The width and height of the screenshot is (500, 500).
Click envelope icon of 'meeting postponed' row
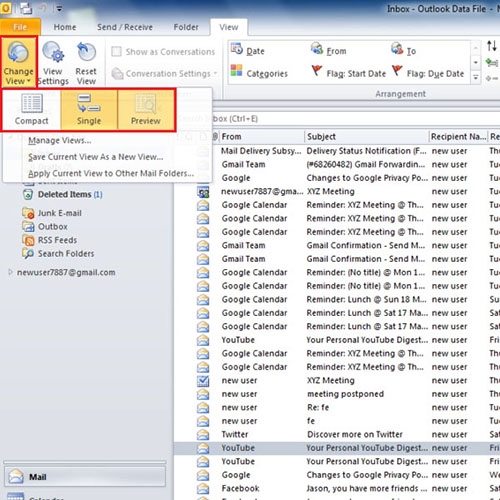[203, 394]
